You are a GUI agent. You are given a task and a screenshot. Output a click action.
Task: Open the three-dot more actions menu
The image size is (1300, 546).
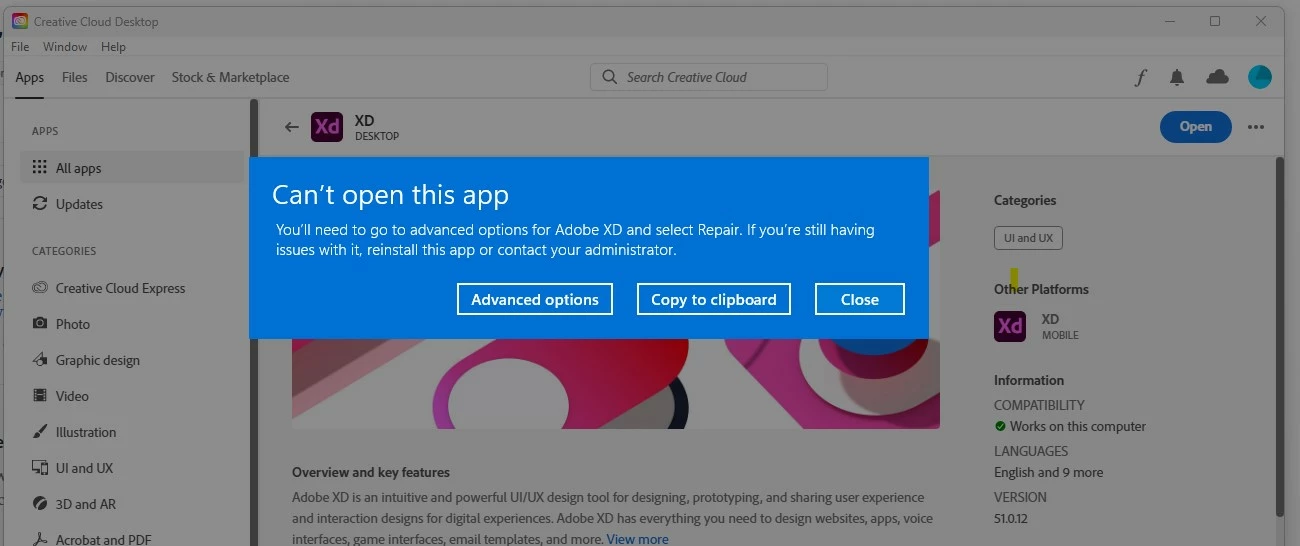click(1256, 127)
